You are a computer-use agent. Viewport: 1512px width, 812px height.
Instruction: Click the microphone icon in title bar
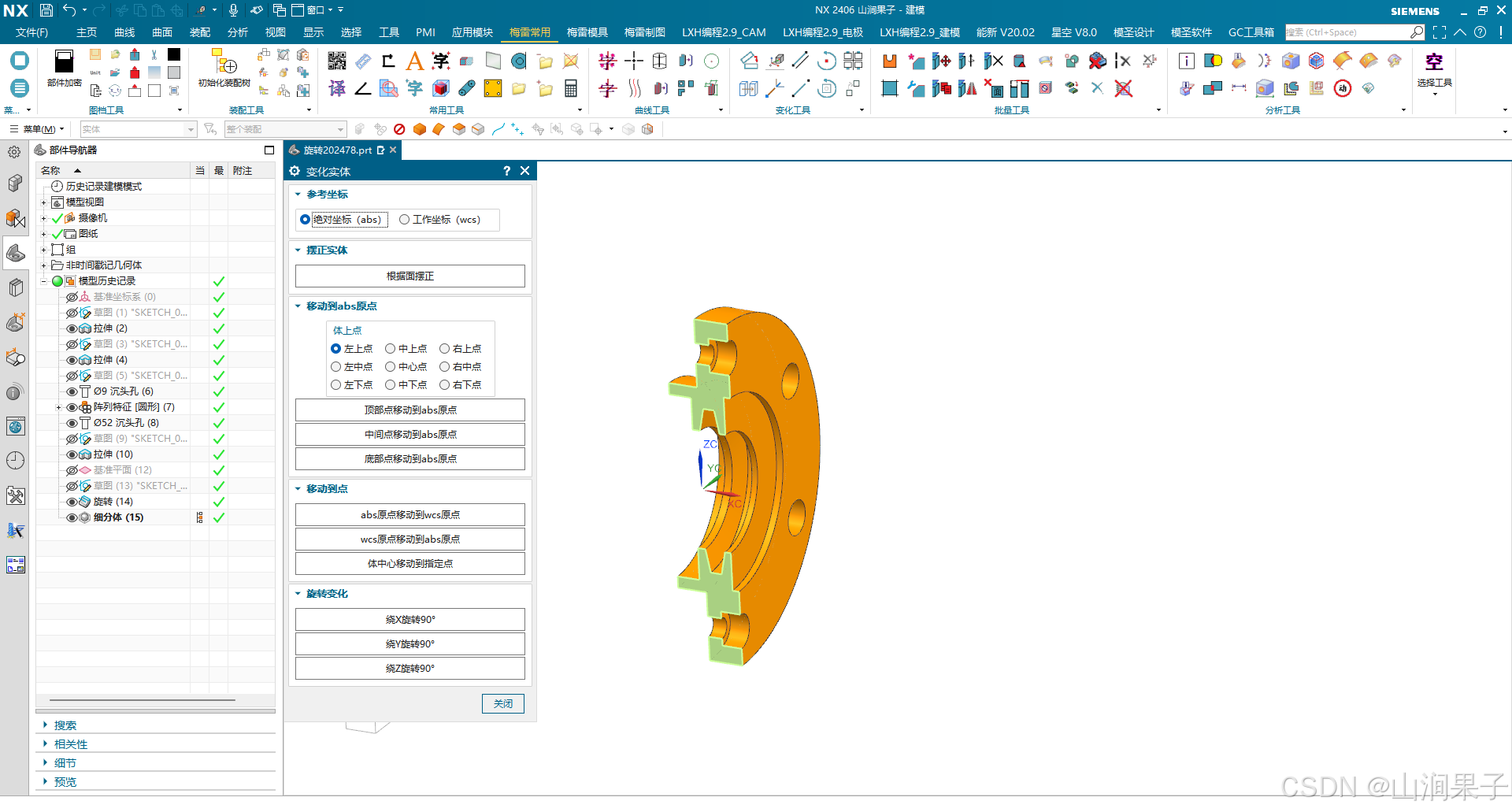tap(233, 10)
